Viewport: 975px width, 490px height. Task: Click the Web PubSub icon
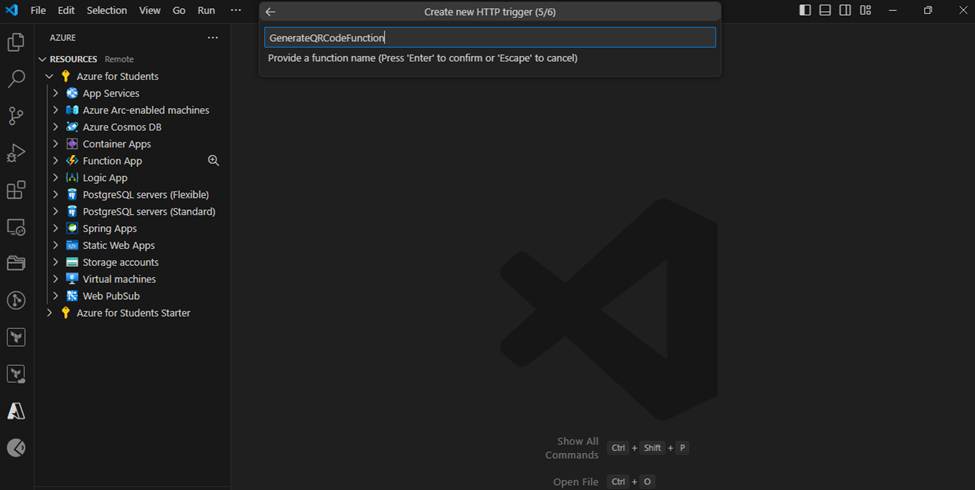tap(72, 296)
